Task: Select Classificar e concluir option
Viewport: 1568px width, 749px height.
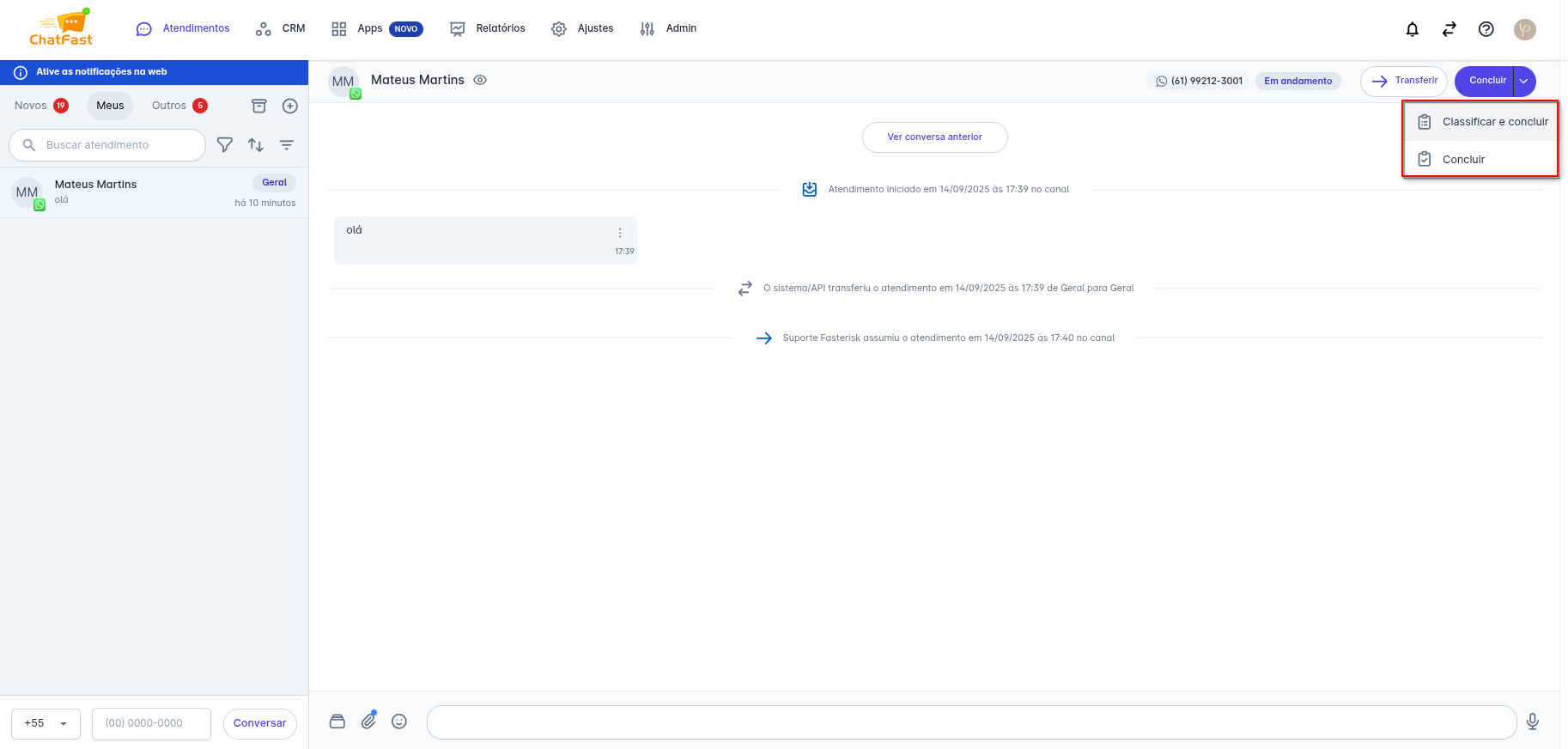Action: tap(1494, 122)
